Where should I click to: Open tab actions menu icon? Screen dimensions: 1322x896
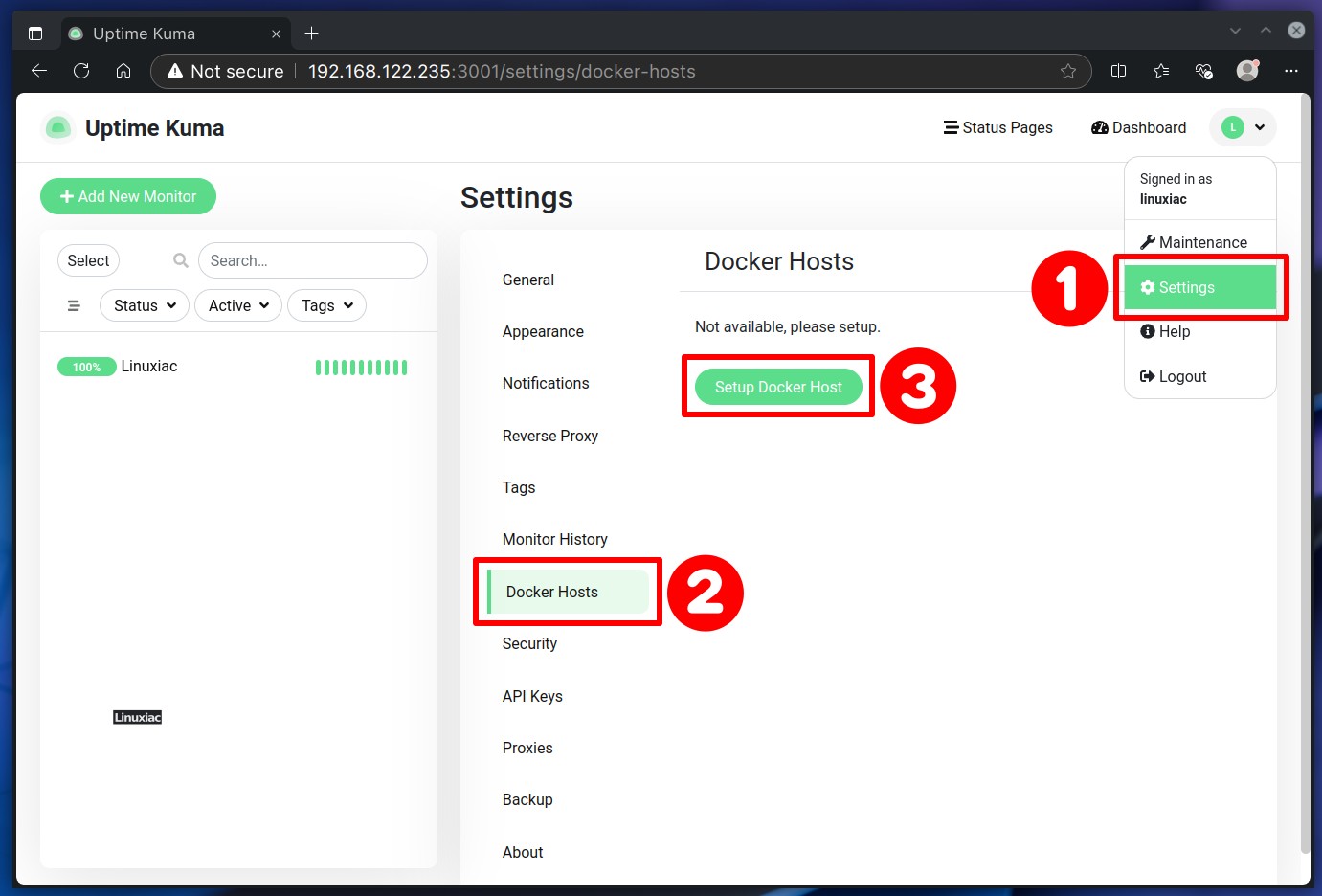pyautogui.click(x=35, y=34)
